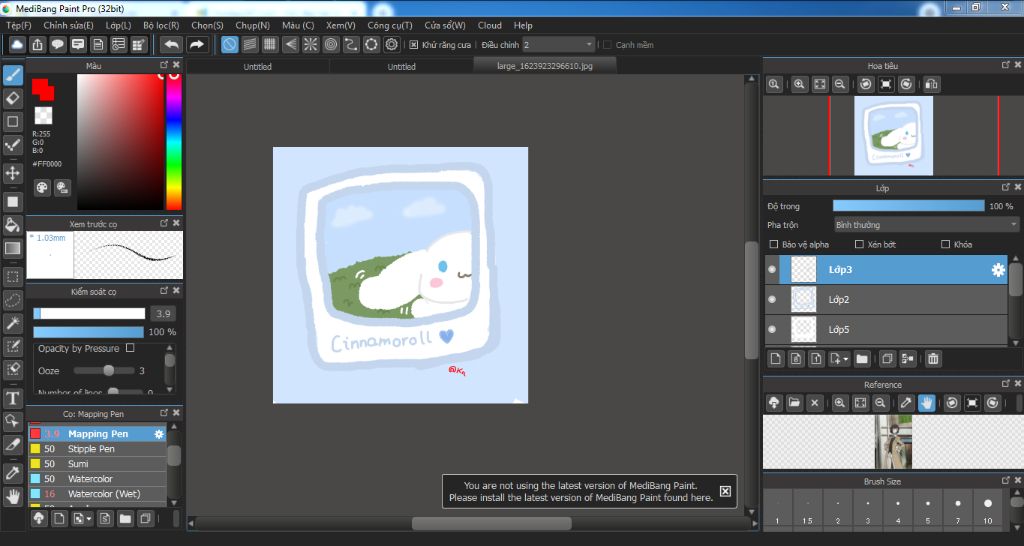This screenshot has width=1024, height=546.
Task: Toggle Cạnh mềm checkbox
Action: 607,44
